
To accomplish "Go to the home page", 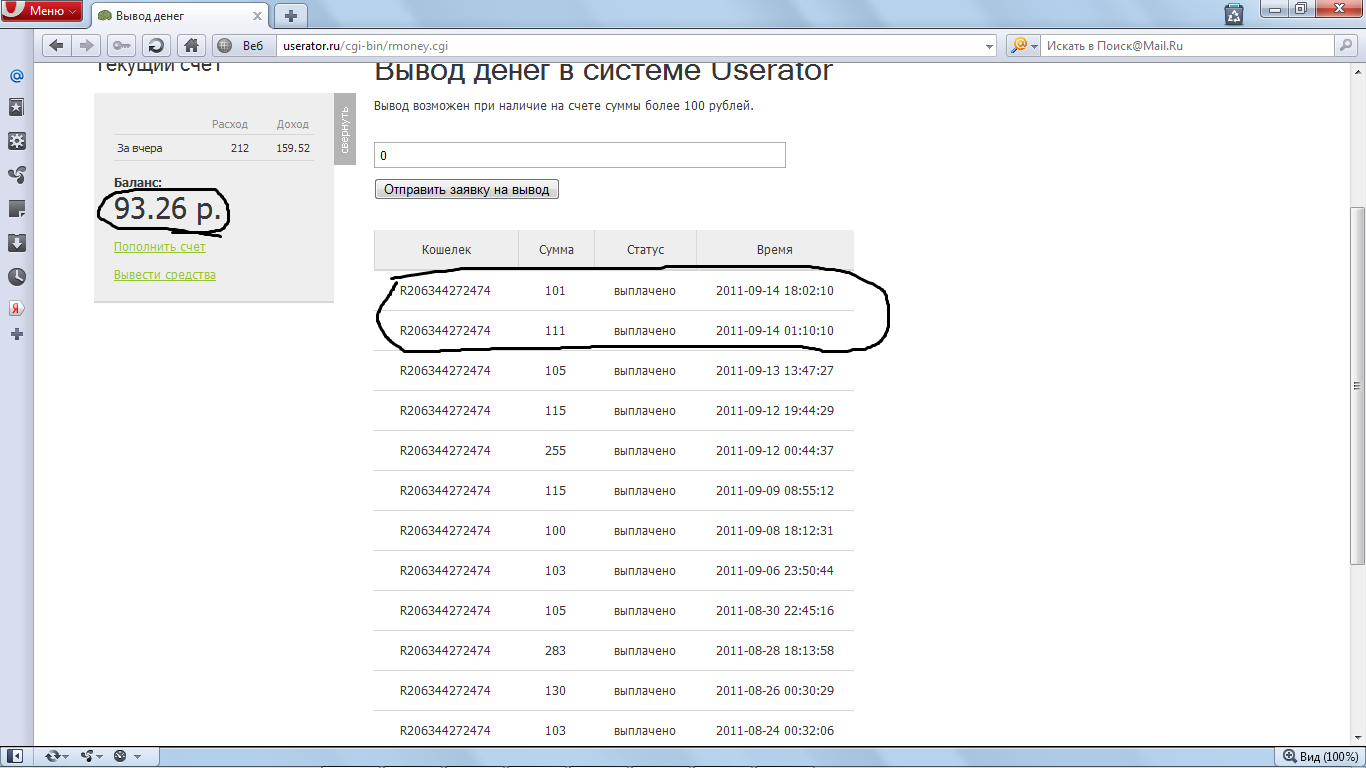I will (x=191, y=45).
